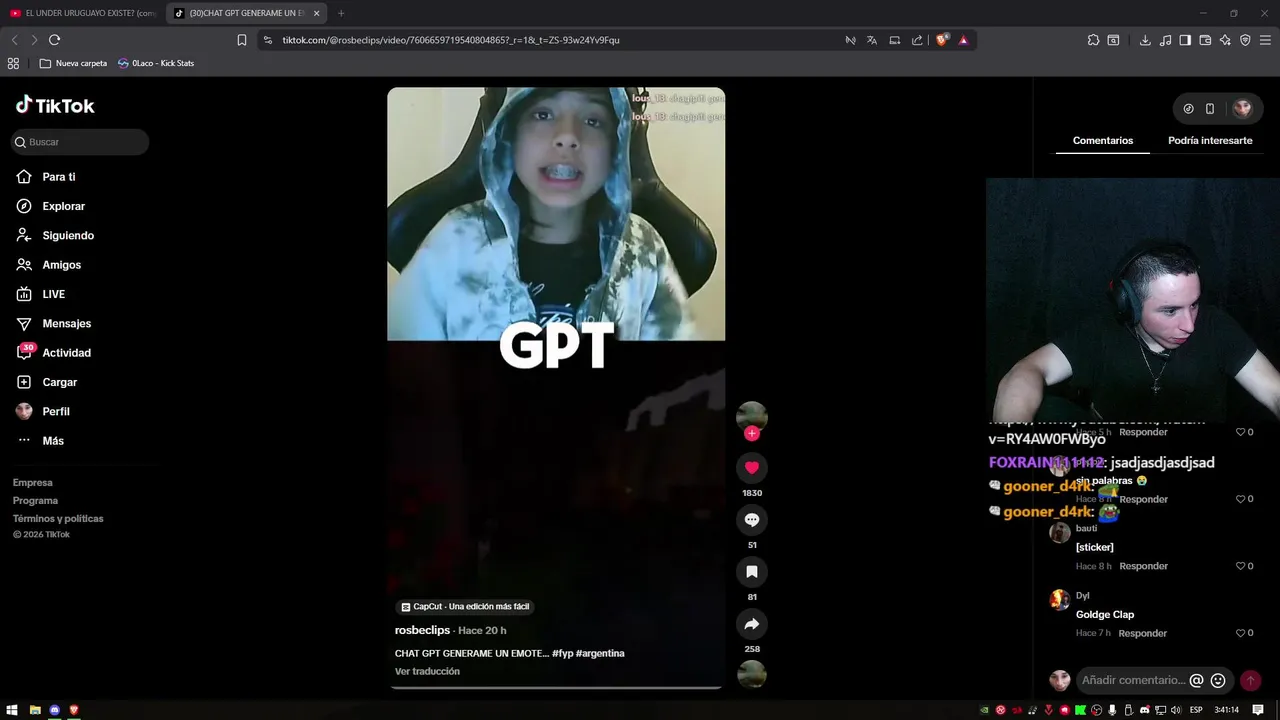This screenshot has width=1280, height=720.
Task: Switch to Podría interesarte tab
Action: [1210, 141]
